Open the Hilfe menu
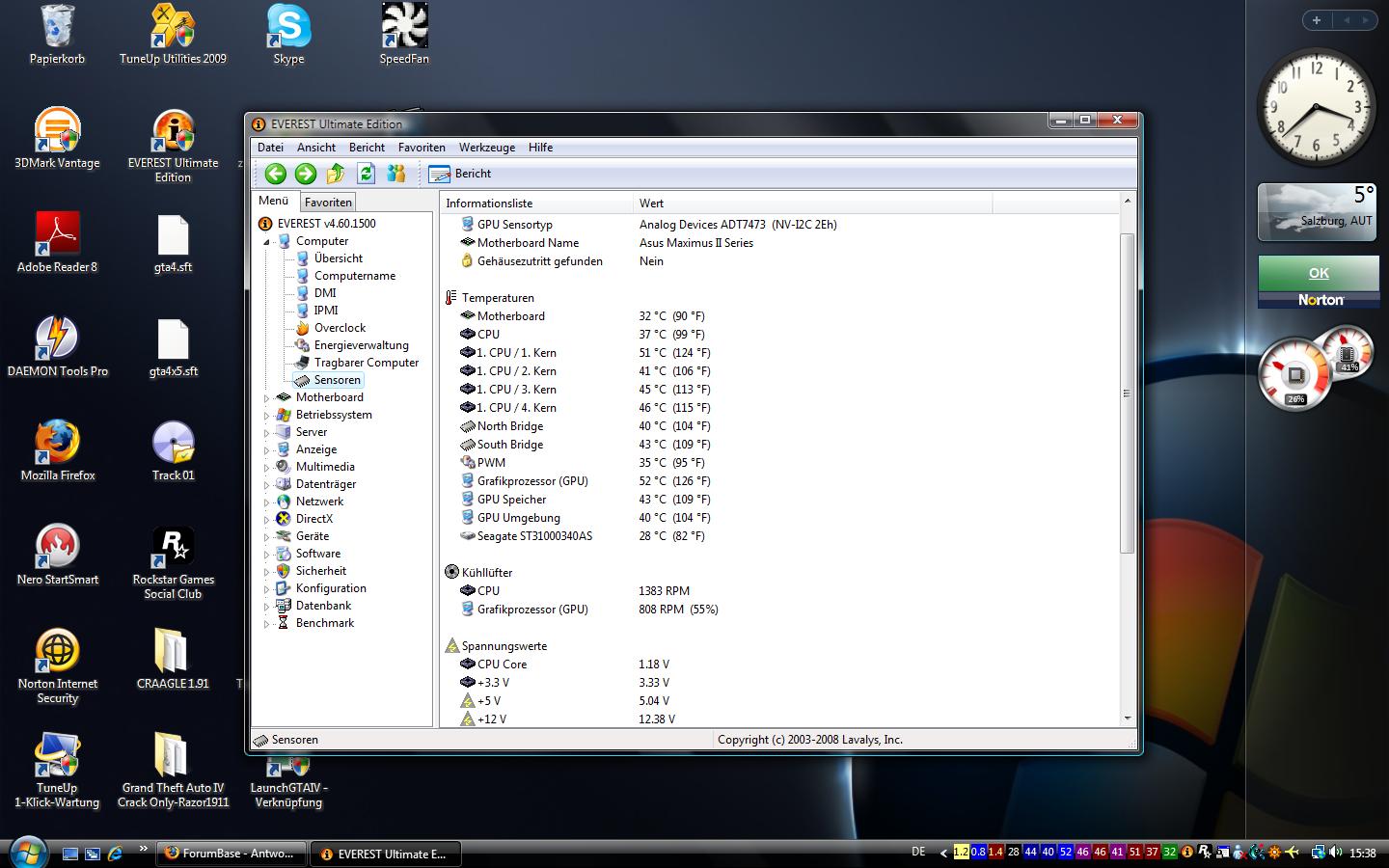1389x868 pixels. tap(541, 148)
